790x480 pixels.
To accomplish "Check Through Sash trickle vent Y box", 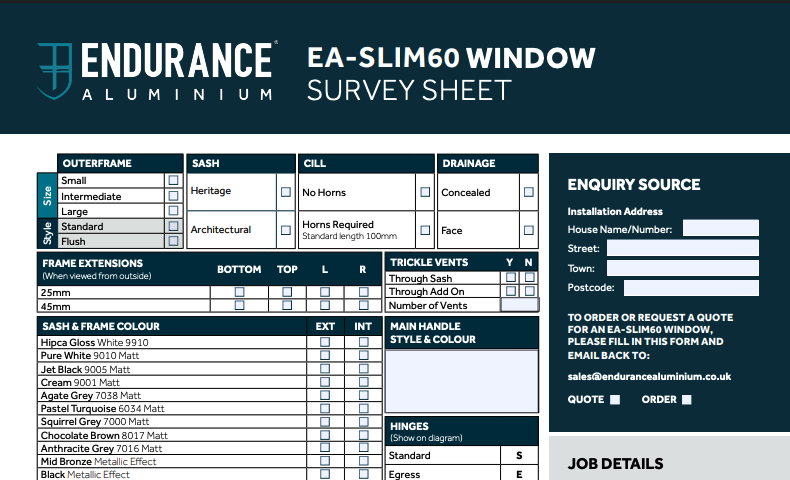I will [511, 278].
